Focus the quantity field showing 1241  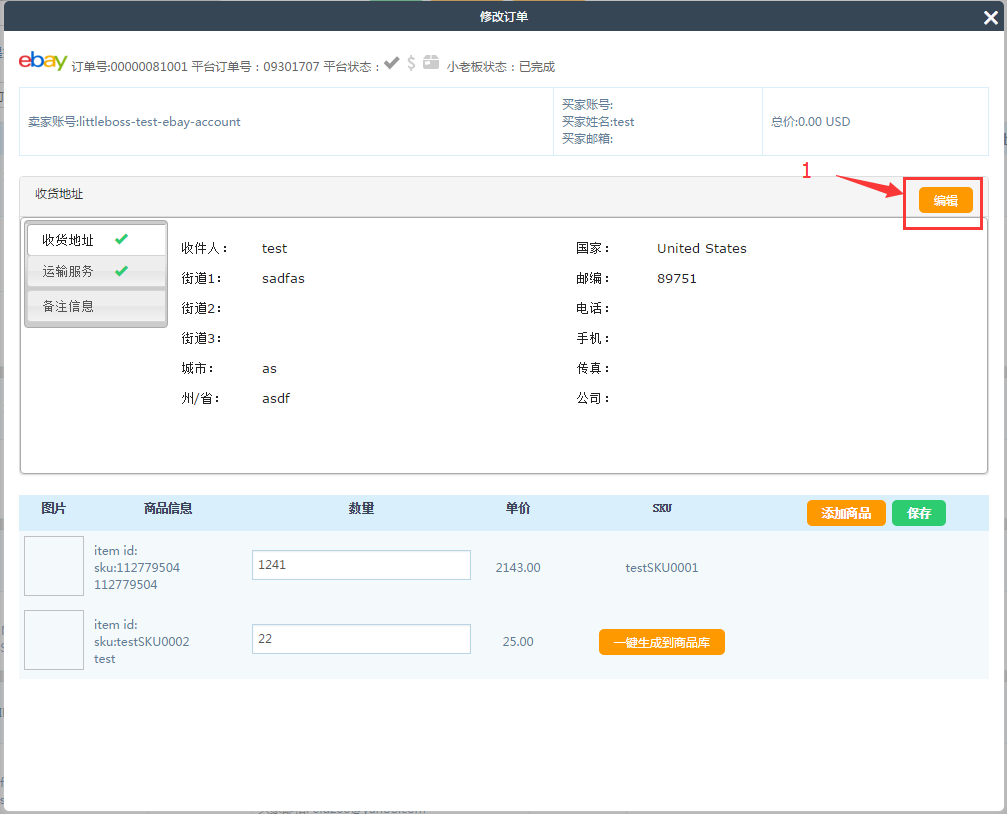point(360,565)
